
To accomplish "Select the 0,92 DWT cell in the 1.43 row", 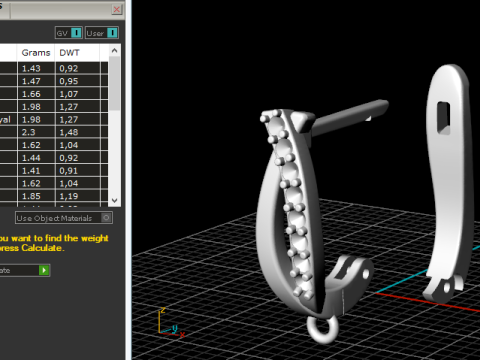I will tap(78, 68).
